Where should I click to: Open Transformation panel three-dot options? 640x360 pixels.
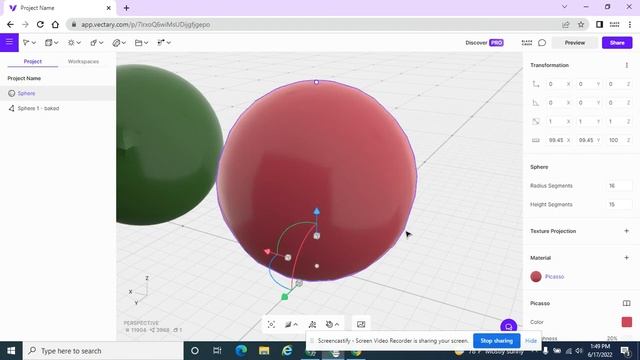click(627, 65)
